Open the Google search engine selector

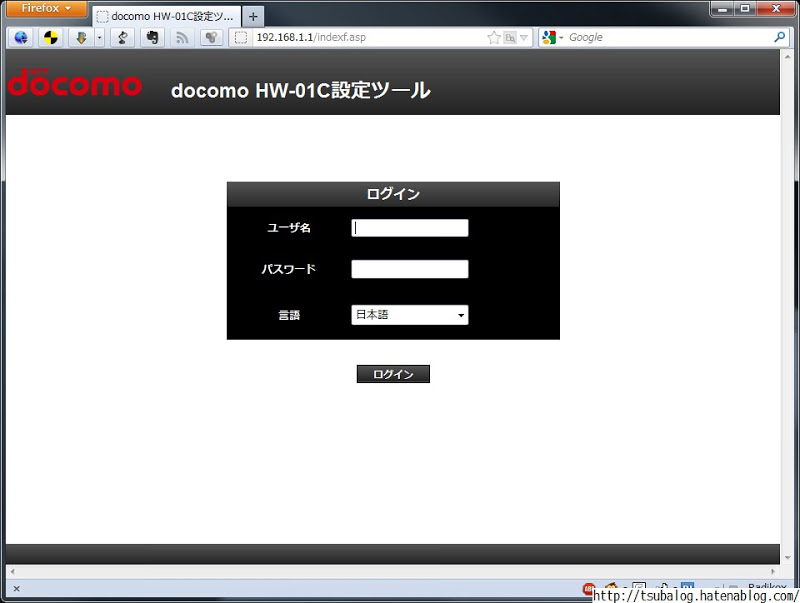click(552, 38)
